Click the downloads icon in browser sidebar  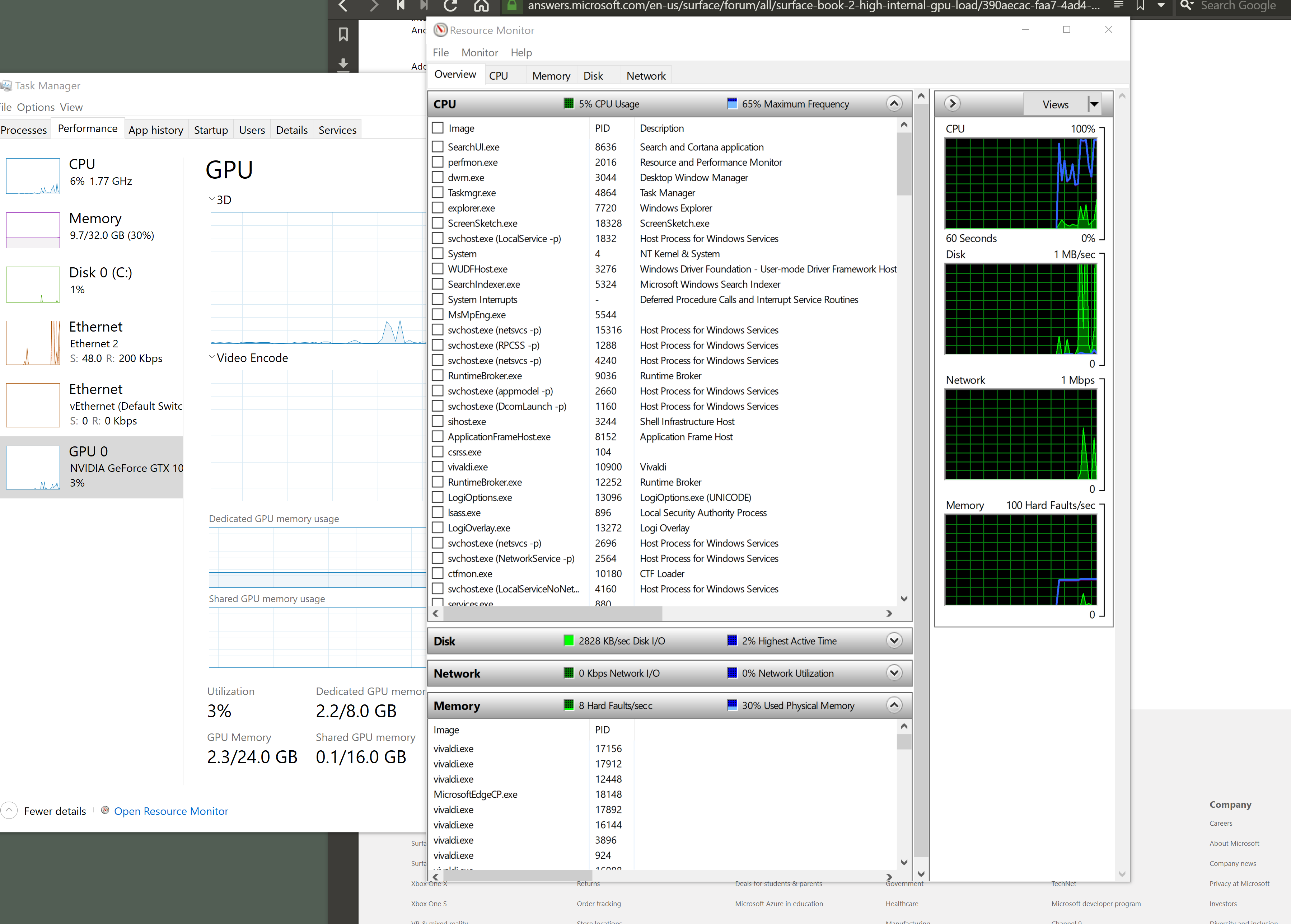point(343,63)
